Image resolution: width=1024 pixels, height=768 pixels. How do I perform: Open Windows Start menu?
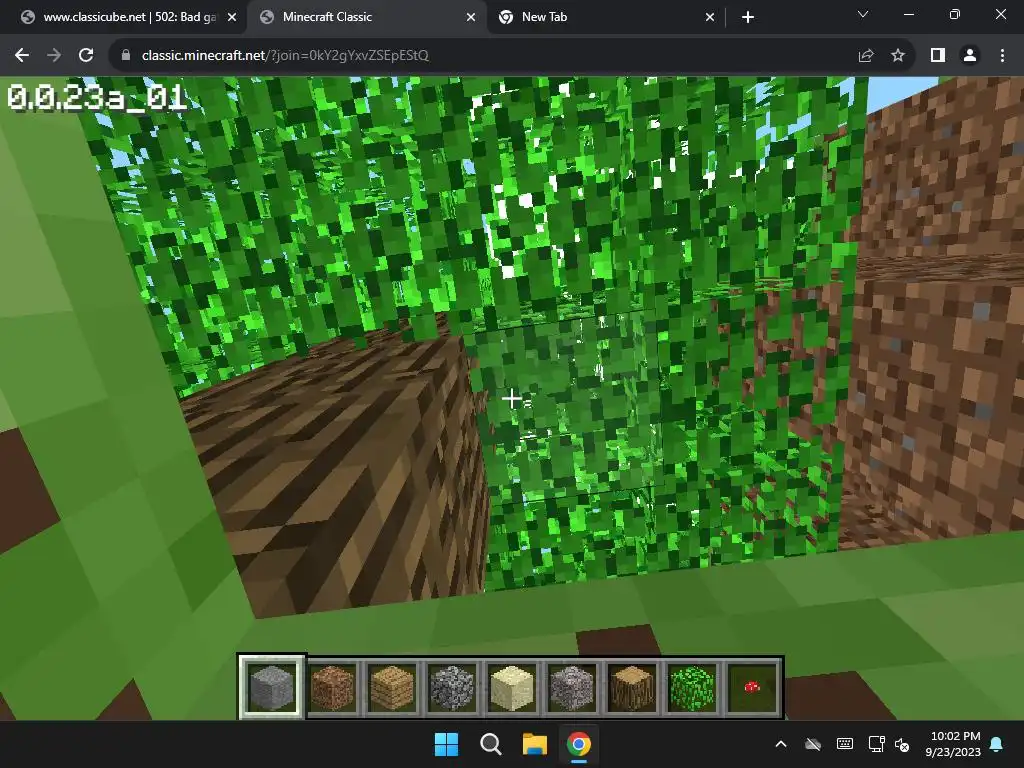coord(447,744)
